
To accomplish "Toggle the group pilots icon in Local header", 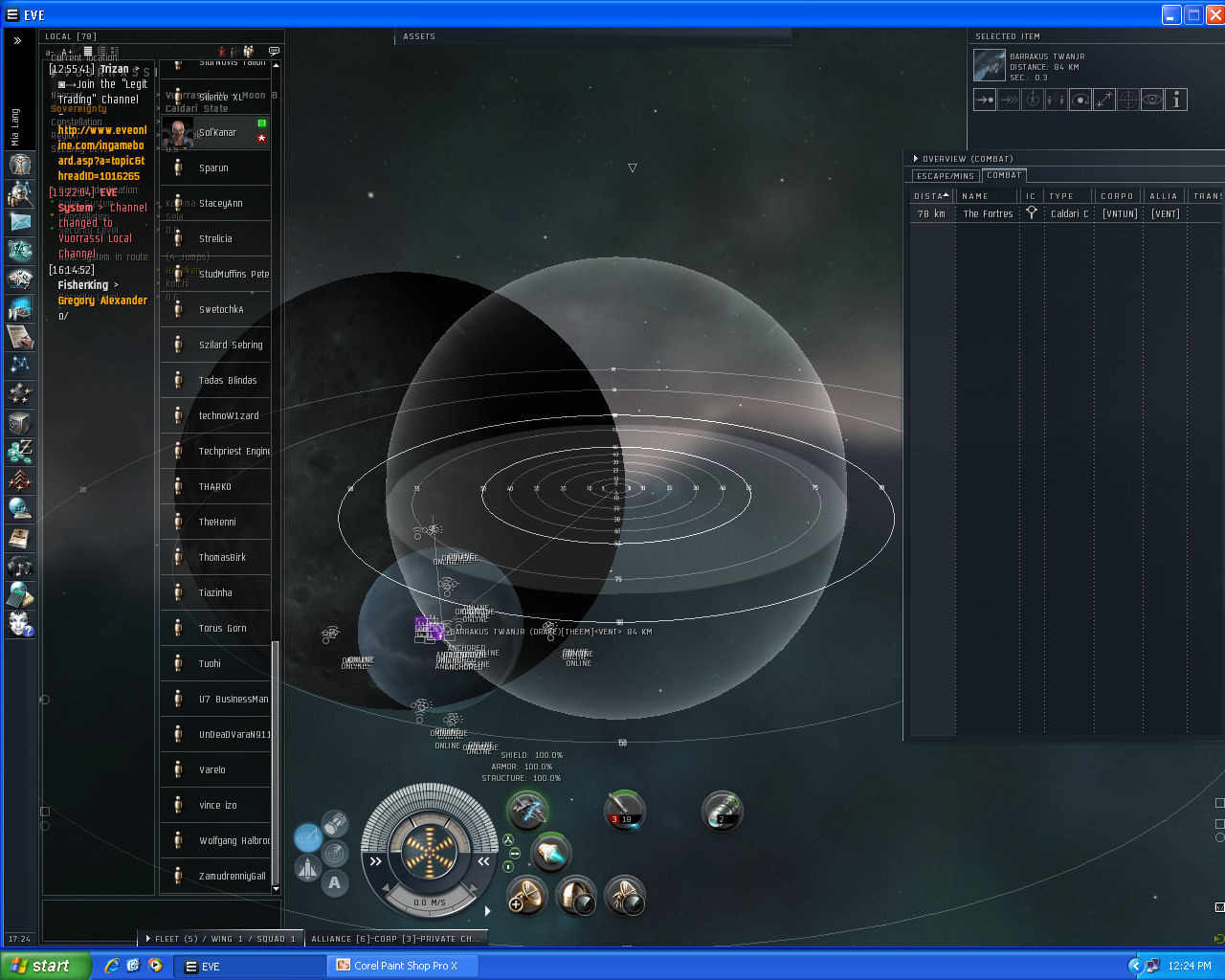I will [x=249, y=52].
